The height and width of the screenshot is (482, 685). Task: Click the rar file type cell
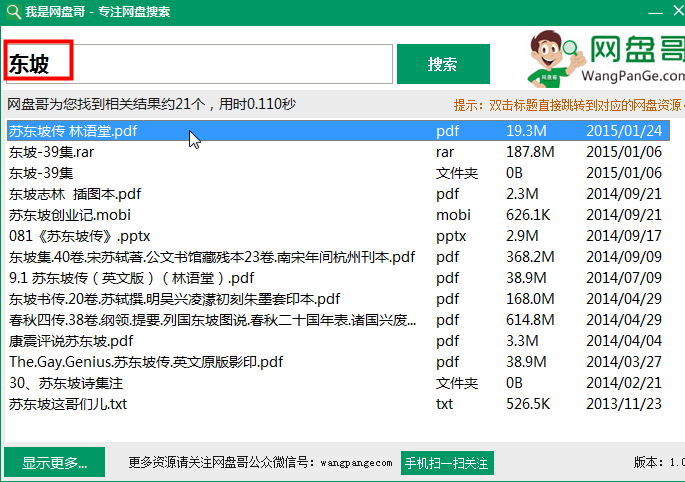point(445,152)
